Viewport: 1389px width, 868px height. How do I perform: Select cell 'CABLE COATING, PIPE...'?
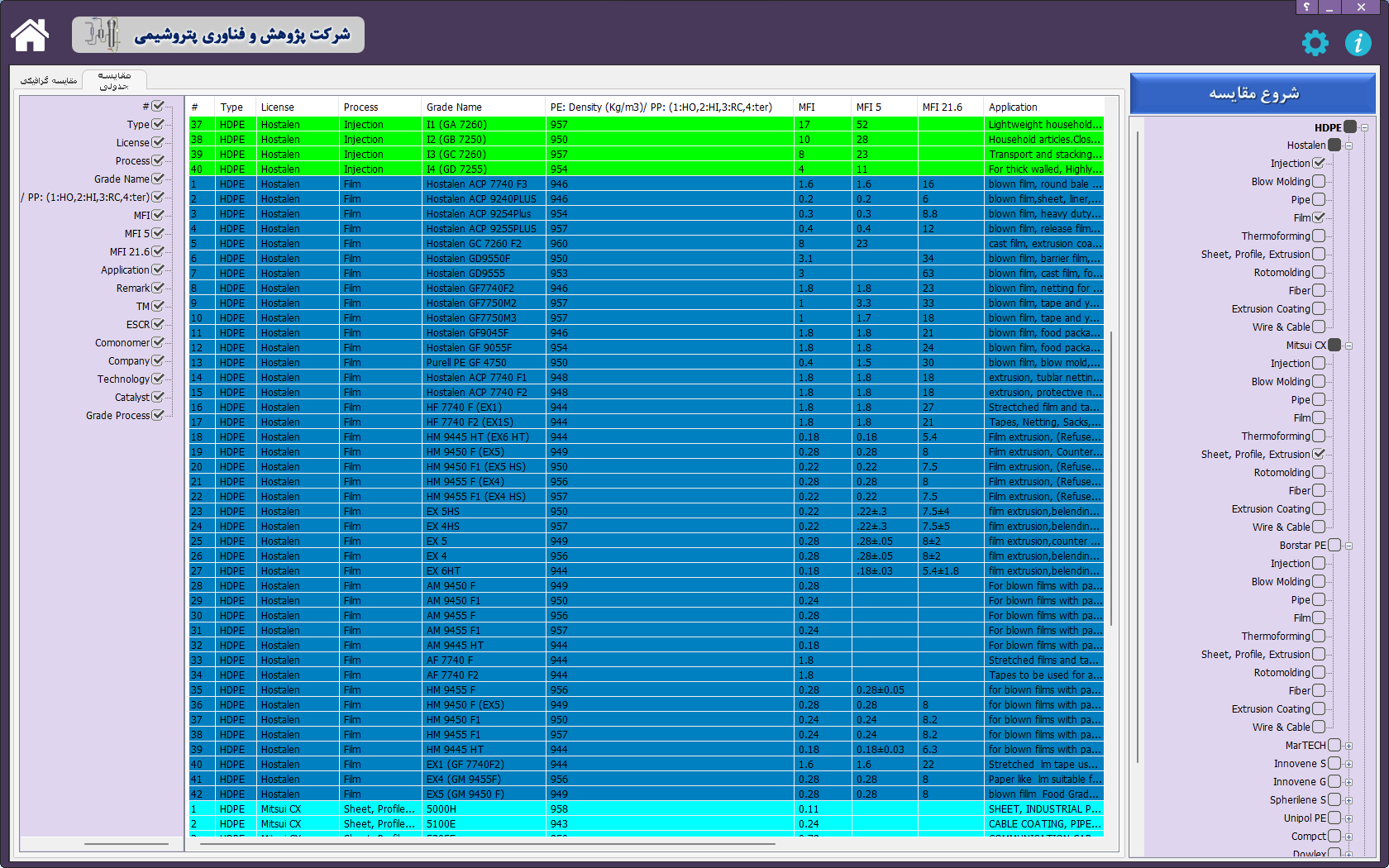click(1044, 824)
